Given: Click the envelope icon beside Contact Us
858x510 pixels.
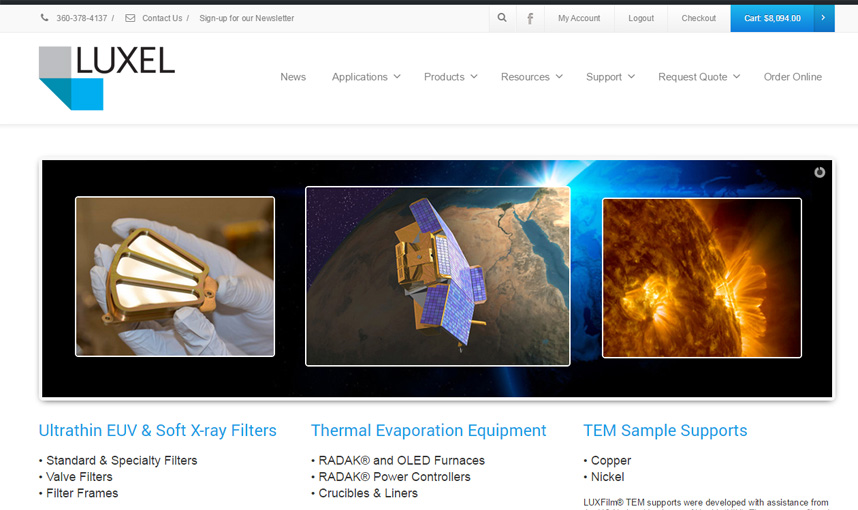Looking at the screenshot, I should 130,18.
